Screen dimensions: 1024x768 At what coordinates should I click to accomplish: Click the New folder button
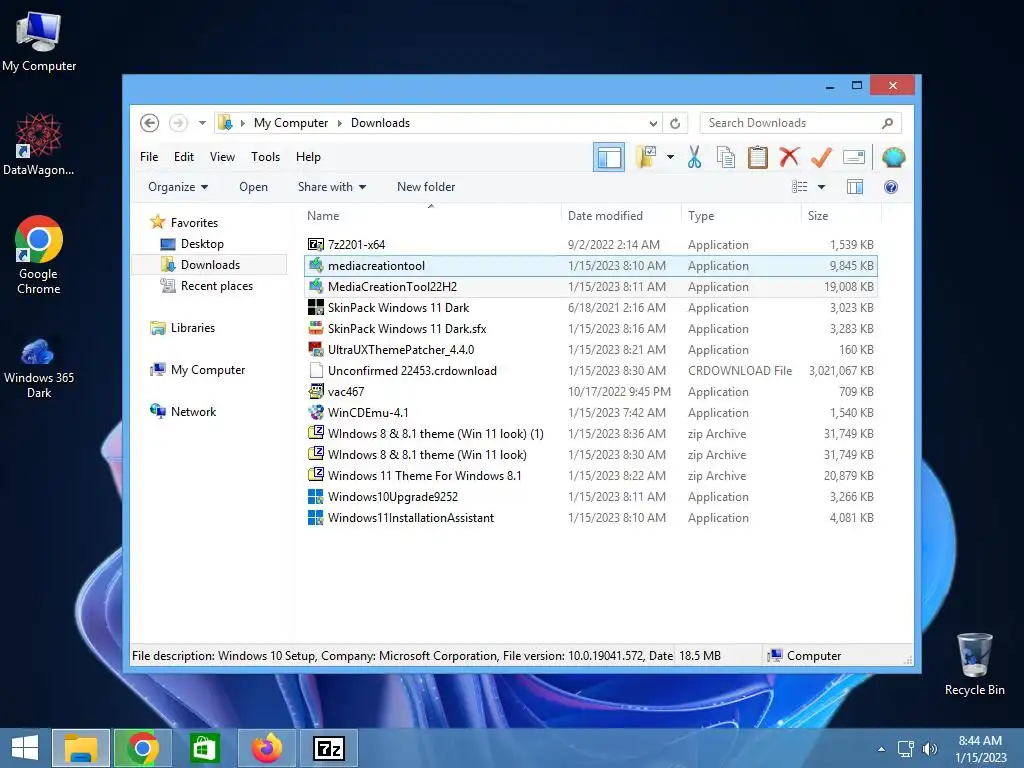coord(426,187)
